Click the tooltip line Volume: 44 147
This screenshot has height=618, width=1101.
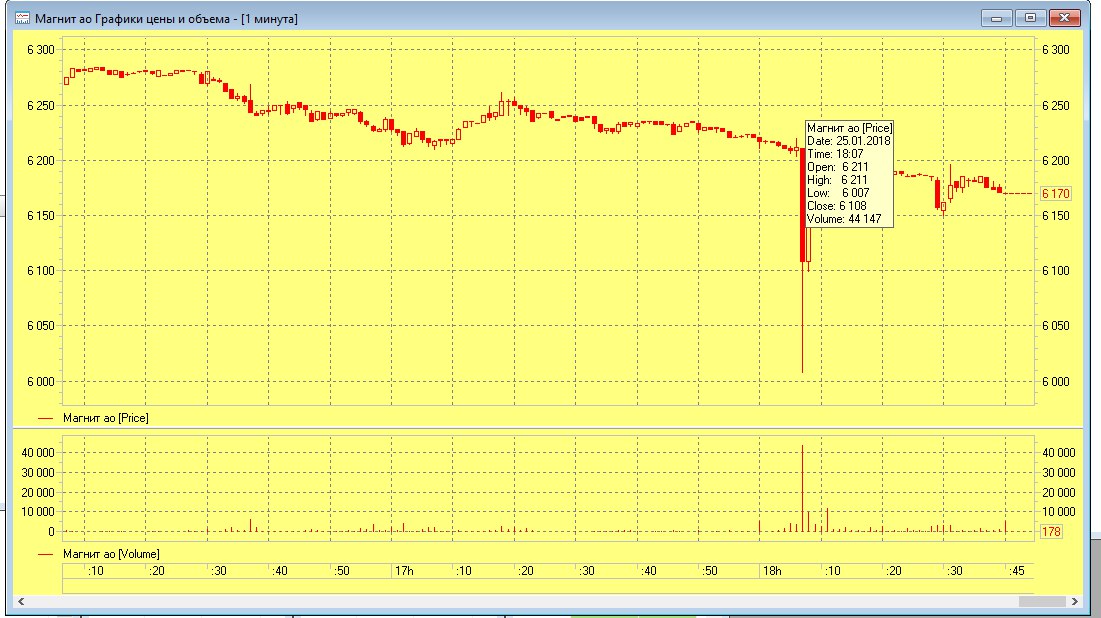pyautogui.click(x=844, y=219)
